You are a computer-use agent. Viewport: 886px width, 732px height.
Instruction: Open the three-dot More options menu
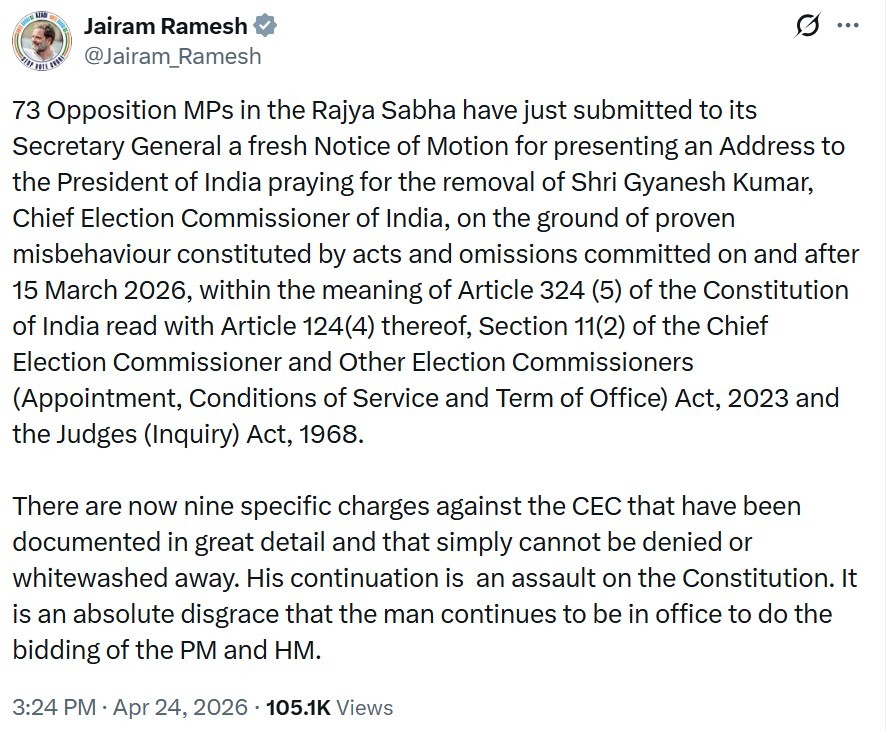847,27
